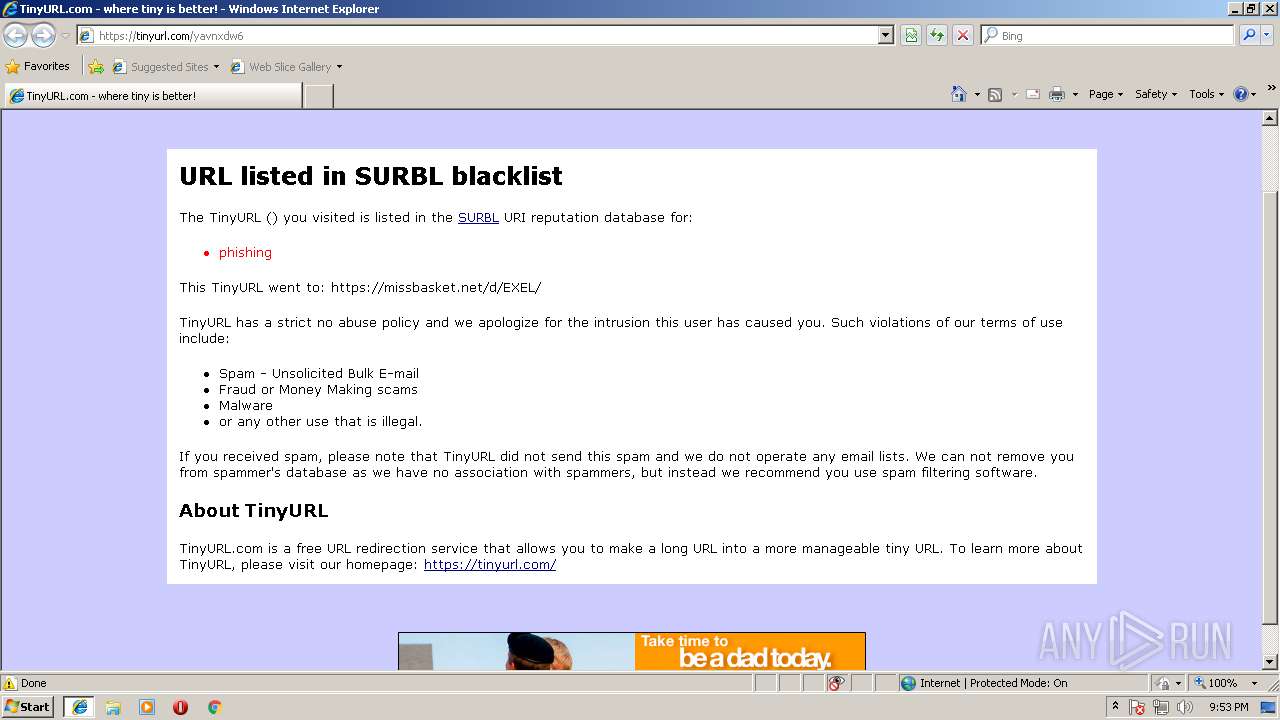Open the Page menu
The width and height of the screenshot is (1280, 720).
point(1106,94)
